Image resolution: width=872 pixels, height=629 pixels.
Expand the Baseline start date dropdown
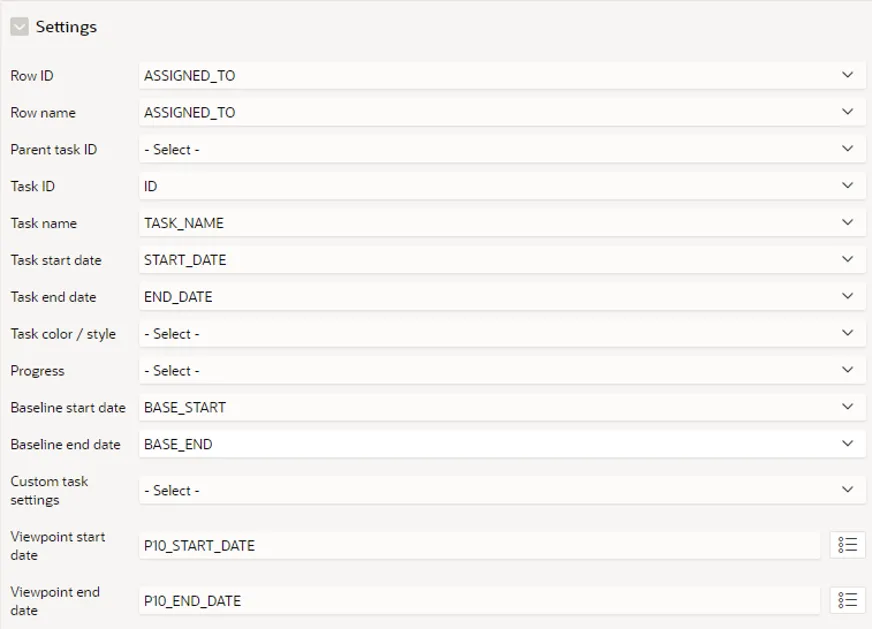point(501,408)
